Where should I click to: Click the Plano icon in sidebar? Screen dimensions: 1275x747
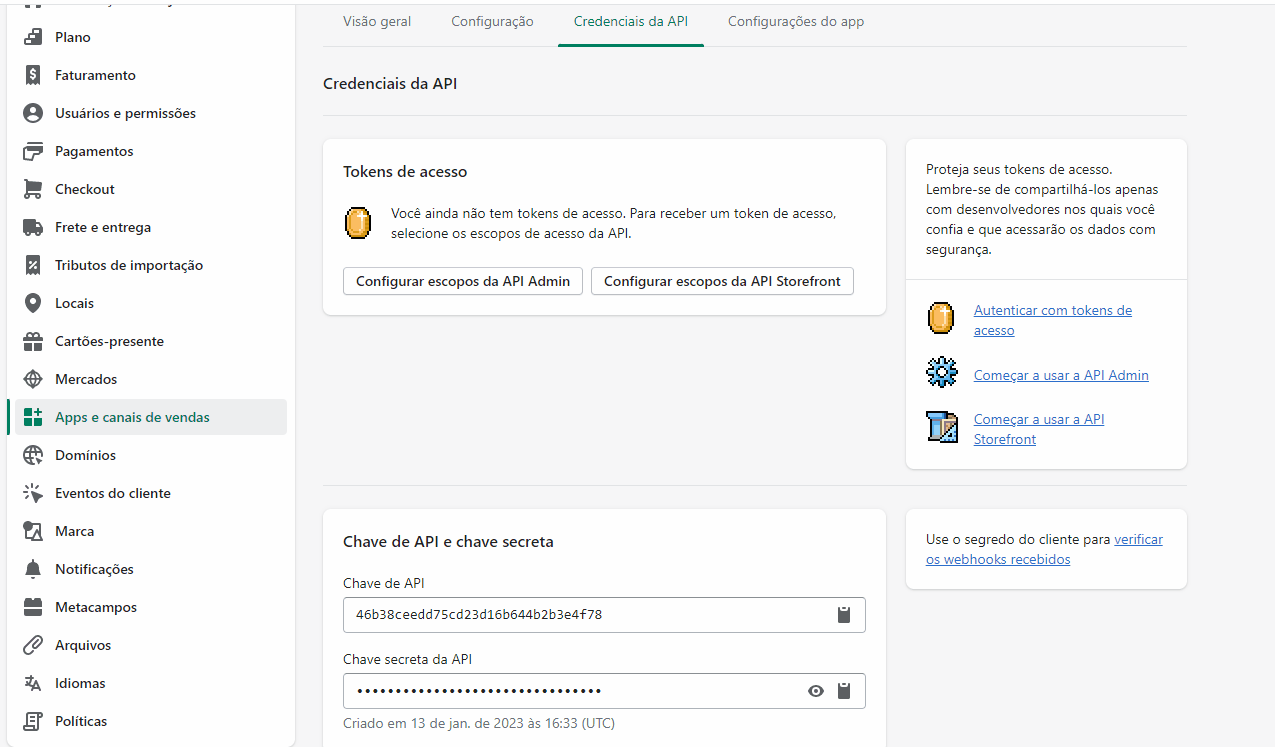[x=33, y=37]
